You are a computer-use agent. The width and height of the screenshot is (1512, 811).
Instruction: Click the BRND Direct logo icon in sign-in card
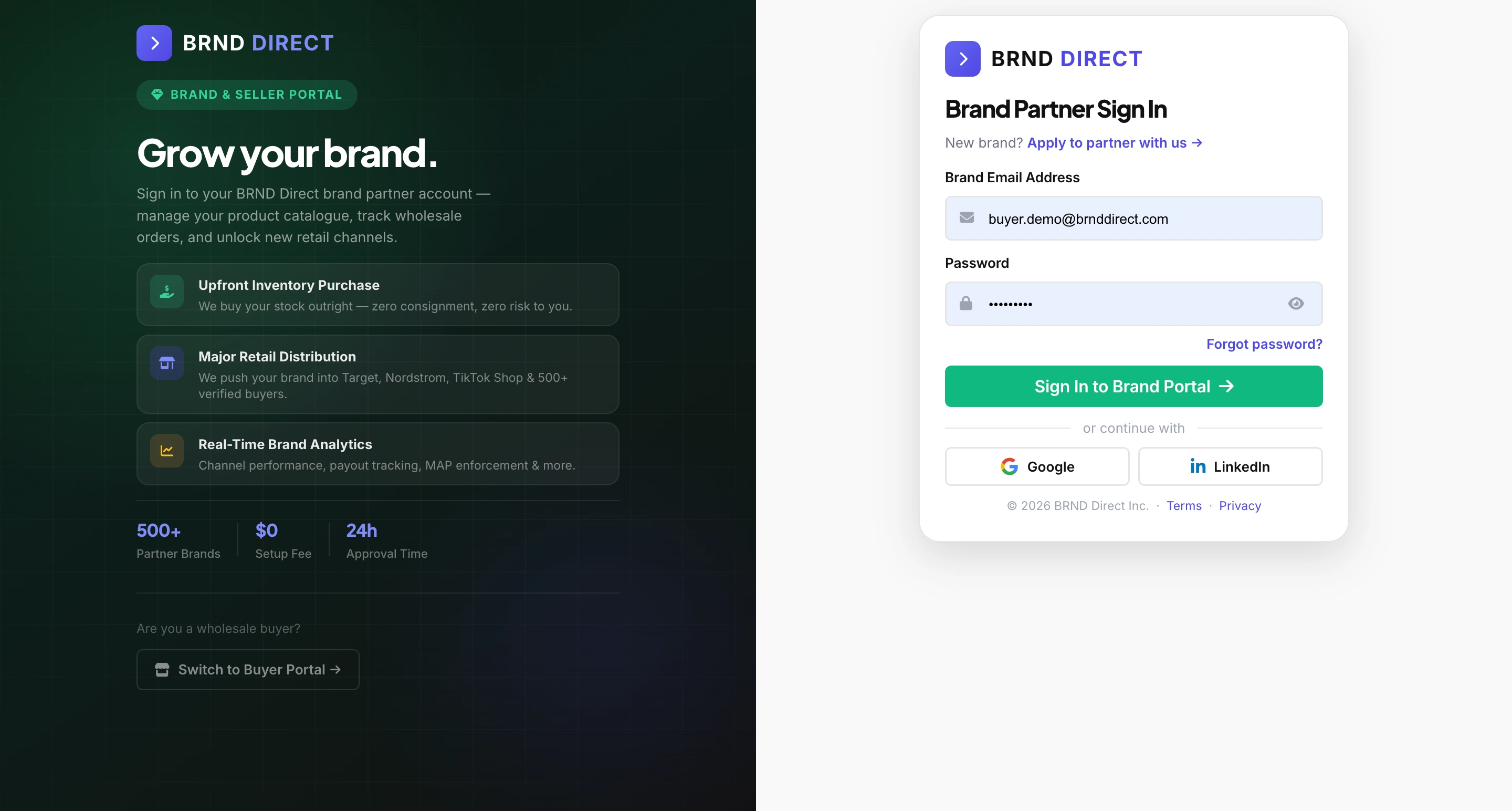[x=963, y=59]
